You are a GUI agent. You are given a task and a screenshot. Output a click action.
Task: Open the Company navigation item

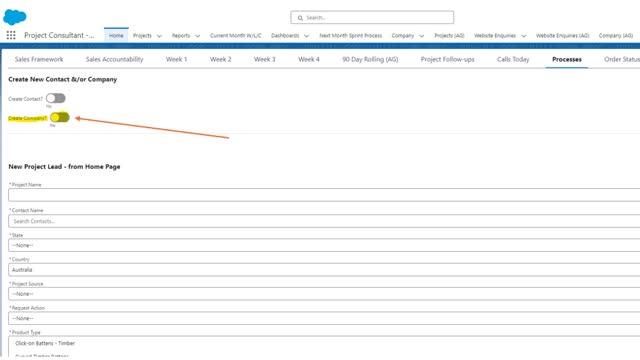tap(402, 36)
